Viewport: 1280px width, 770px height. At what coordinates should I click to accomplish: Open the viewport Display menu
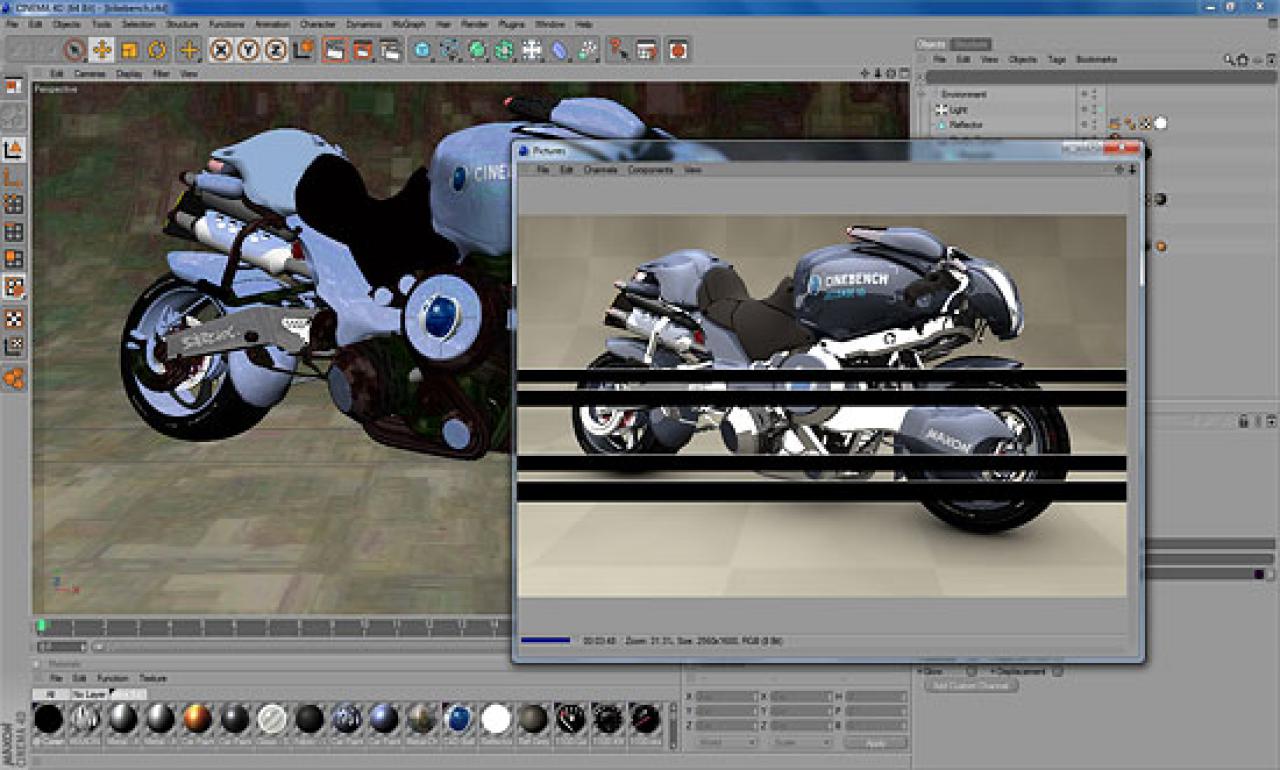(129, 74)
